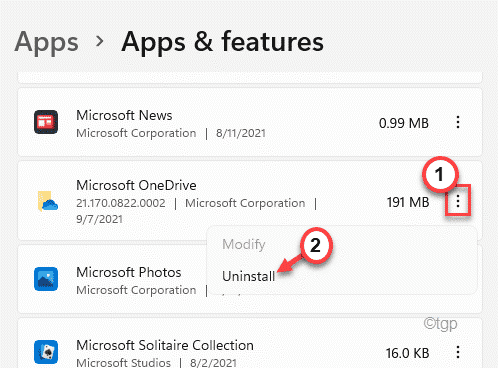Click Microsoft Corporation under Microsoft News
Viewport: 498px width, 368px height.
click(136, 133)
